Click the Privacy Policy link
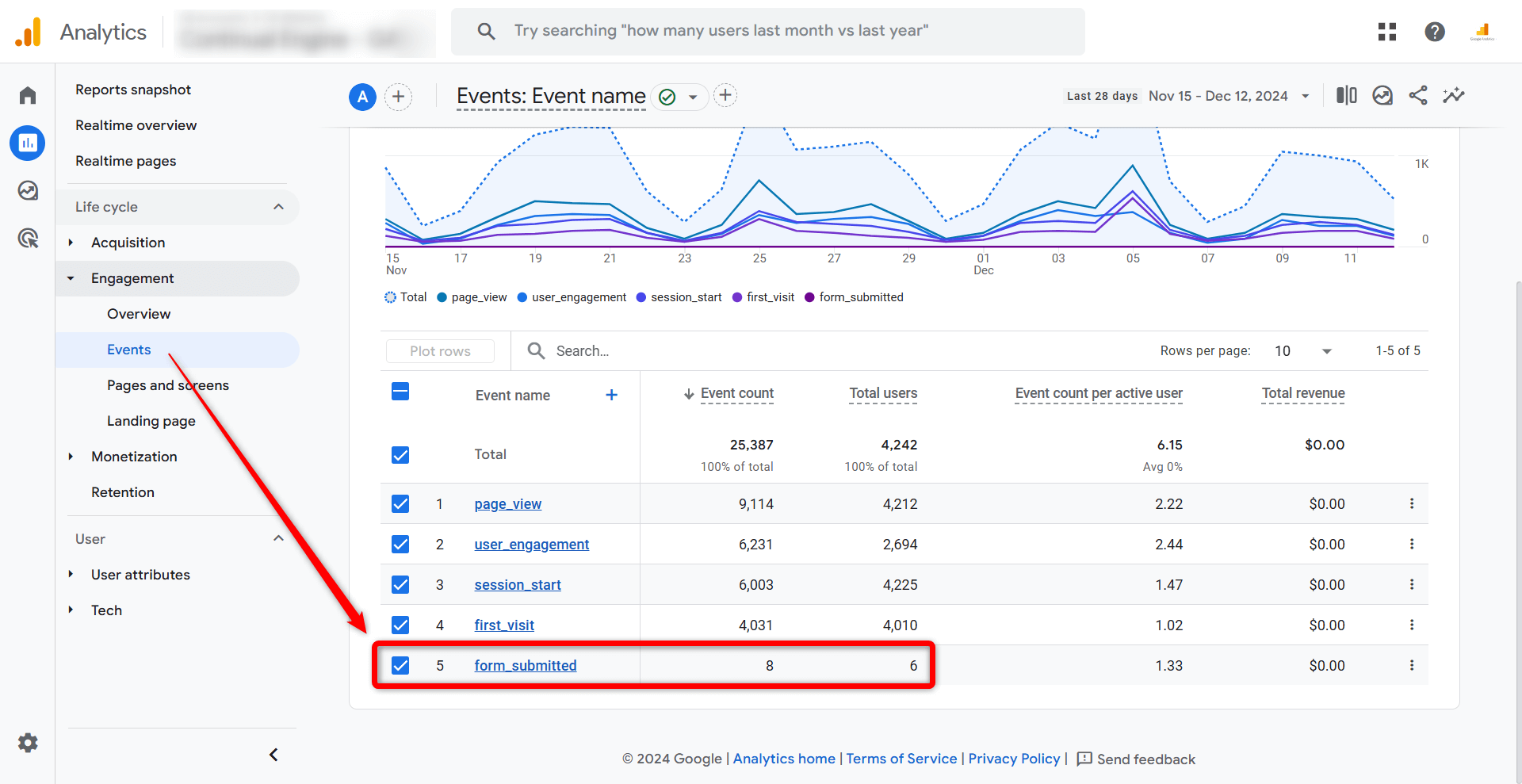 click(x=1014, y=759)
